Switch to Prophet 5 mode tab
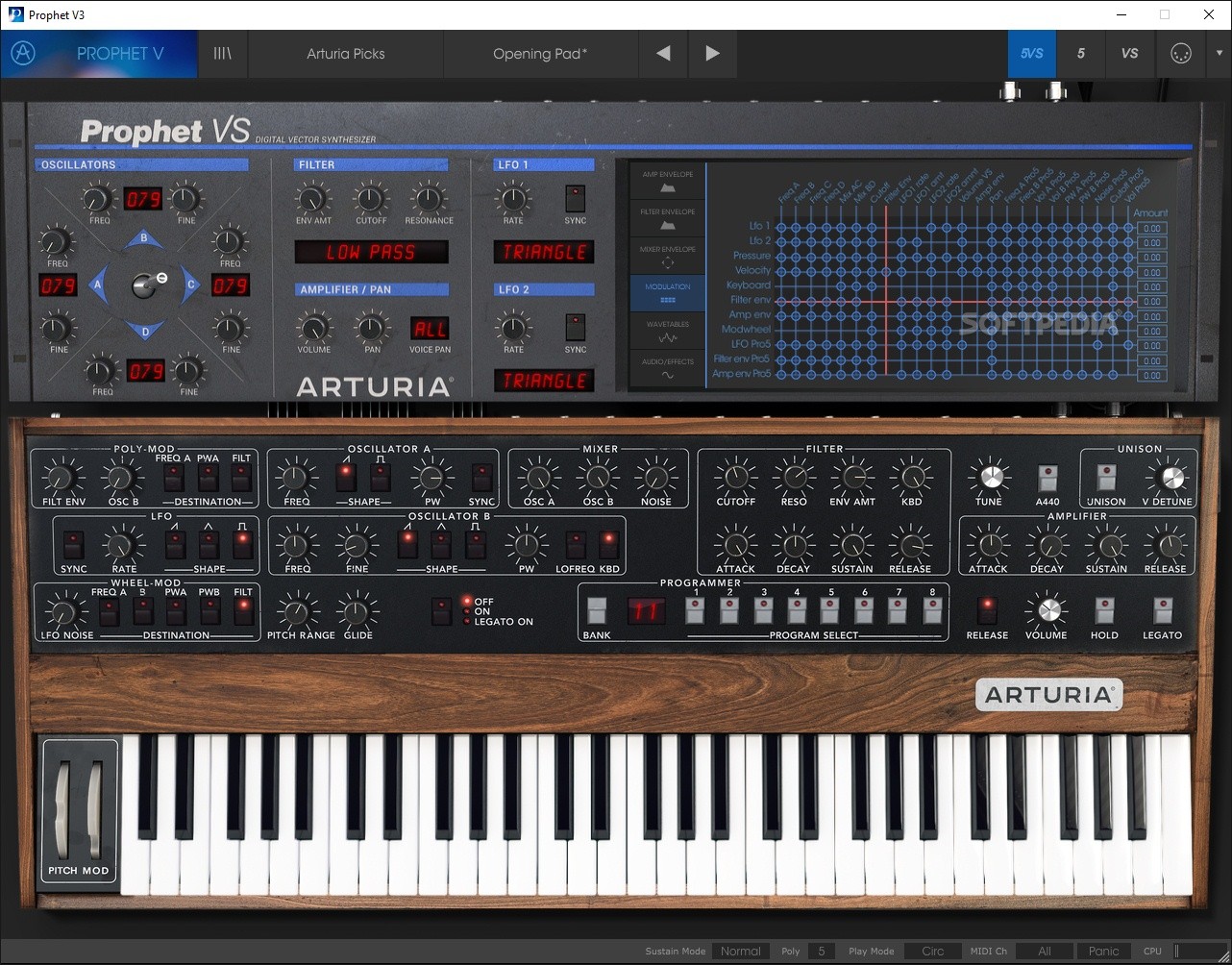Image resolution: width=1232 pixels, height=965 pixels. tap(1081, 54)
